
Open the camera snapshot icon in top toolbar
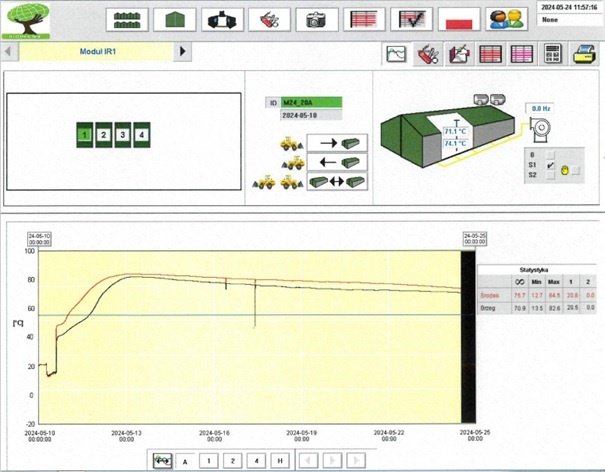tap(316, 19)
